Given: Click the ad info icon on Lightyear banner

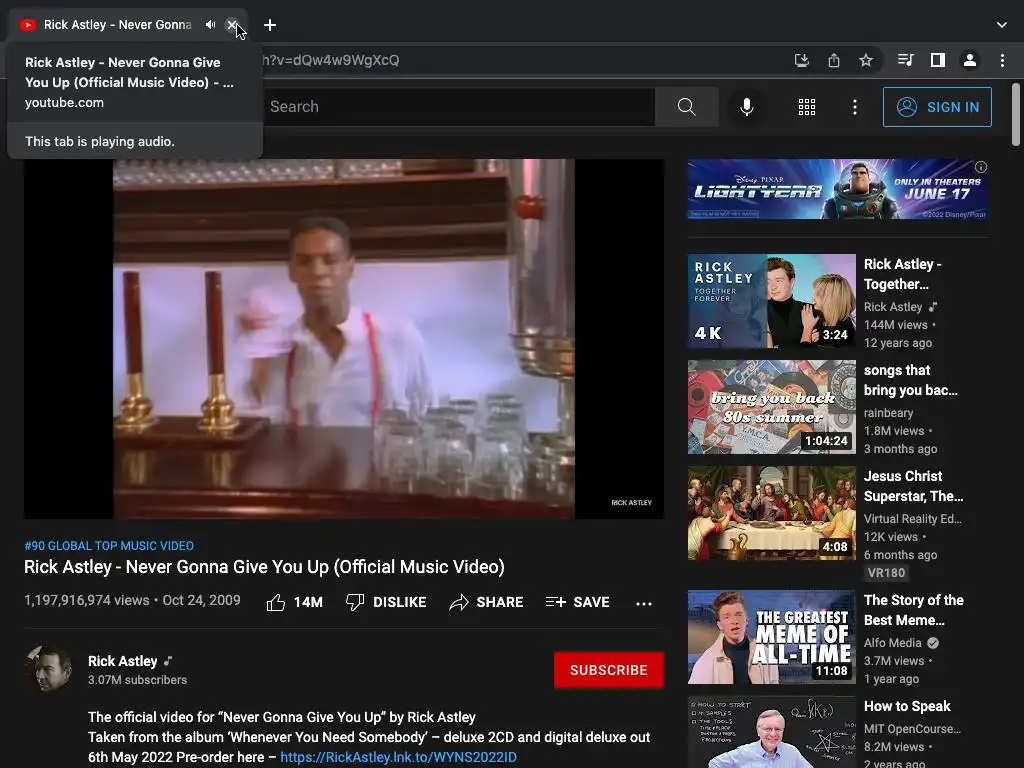Looking at the screenshot, I should click(981, 167).
